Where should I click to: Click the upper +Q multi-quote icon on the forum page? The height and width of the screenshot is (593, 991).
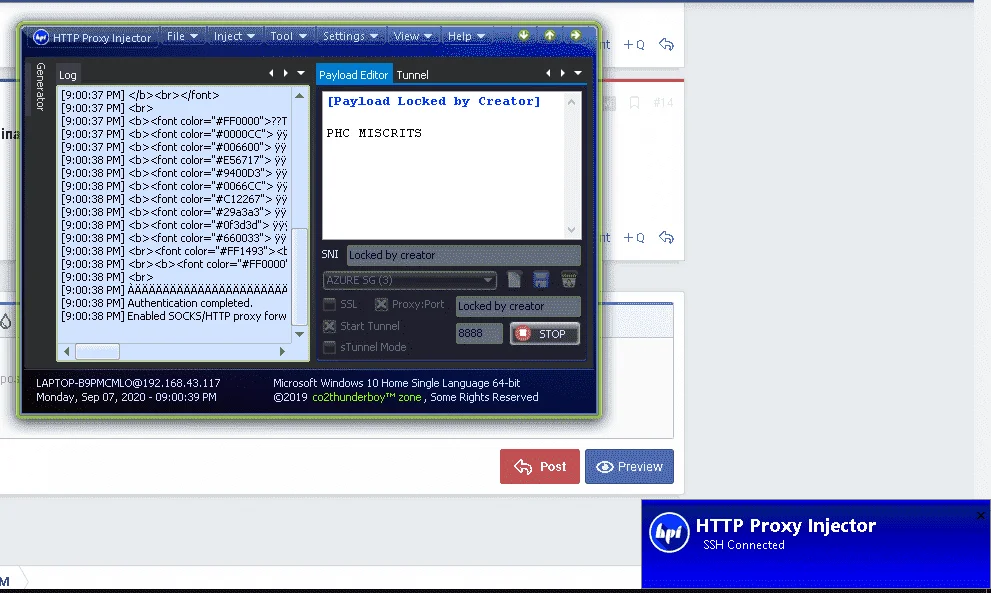tap(634, 45)
